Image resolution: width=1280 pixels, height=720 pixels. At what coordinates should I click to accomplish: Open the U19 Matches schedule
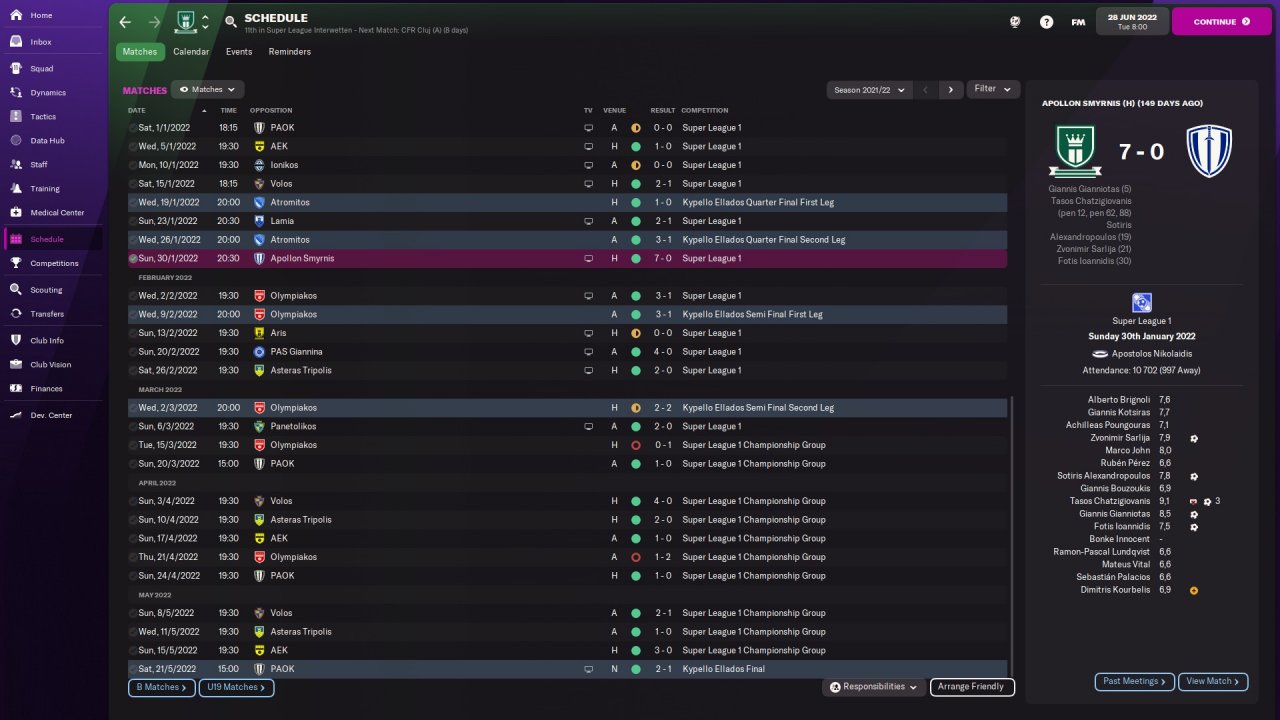pyautogui.click(x=237, y=688)
